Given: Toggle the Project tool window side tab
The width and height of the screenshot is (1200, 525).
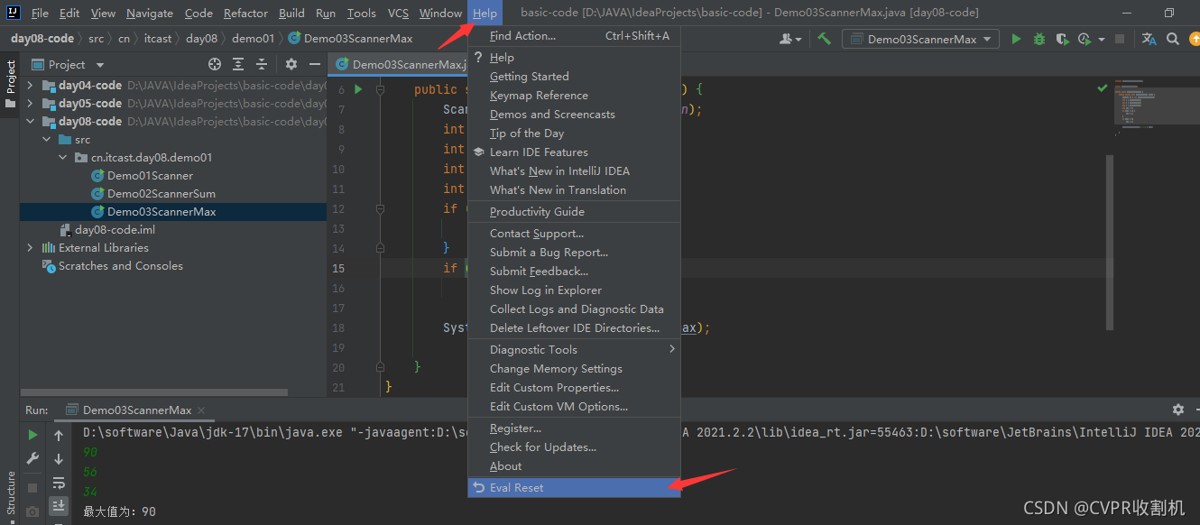Looking at the screenshot, I should coord(10,84).
